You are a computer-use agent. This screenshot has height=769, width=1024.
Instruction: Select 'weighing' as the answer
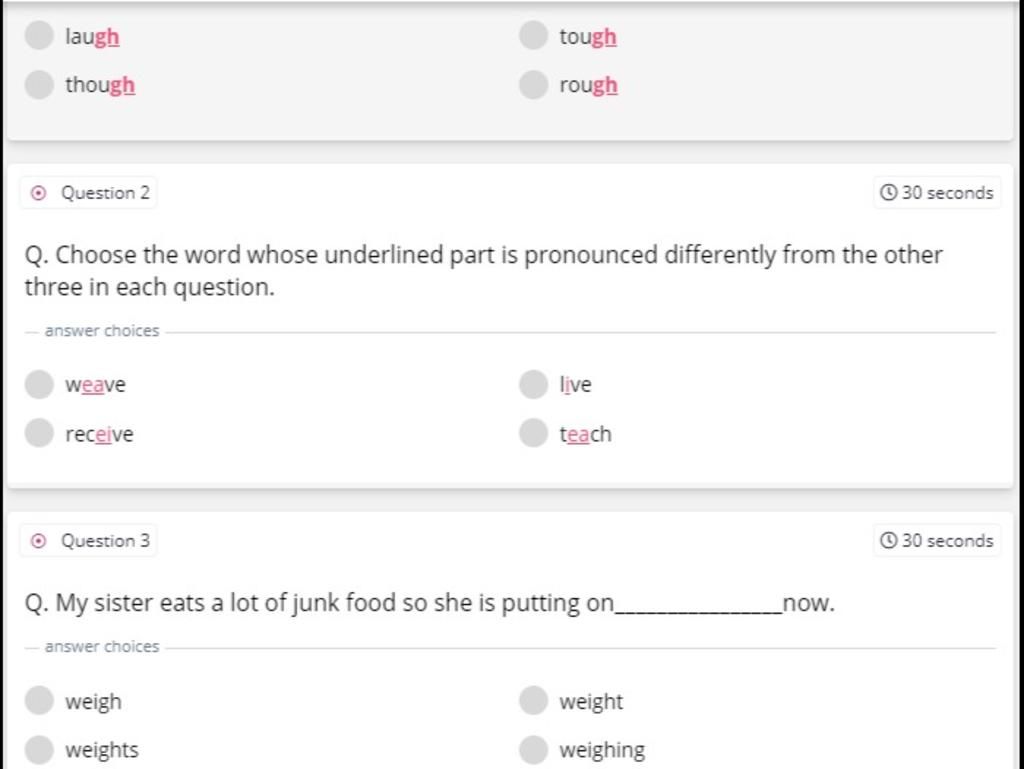tap(533, 749)
